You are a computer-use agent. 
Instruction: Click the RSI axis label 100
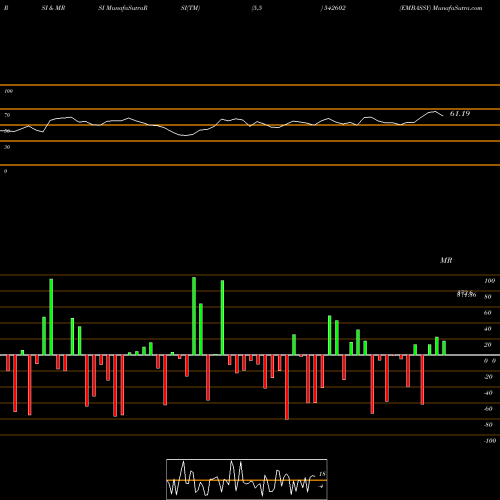tap(8, 91)
